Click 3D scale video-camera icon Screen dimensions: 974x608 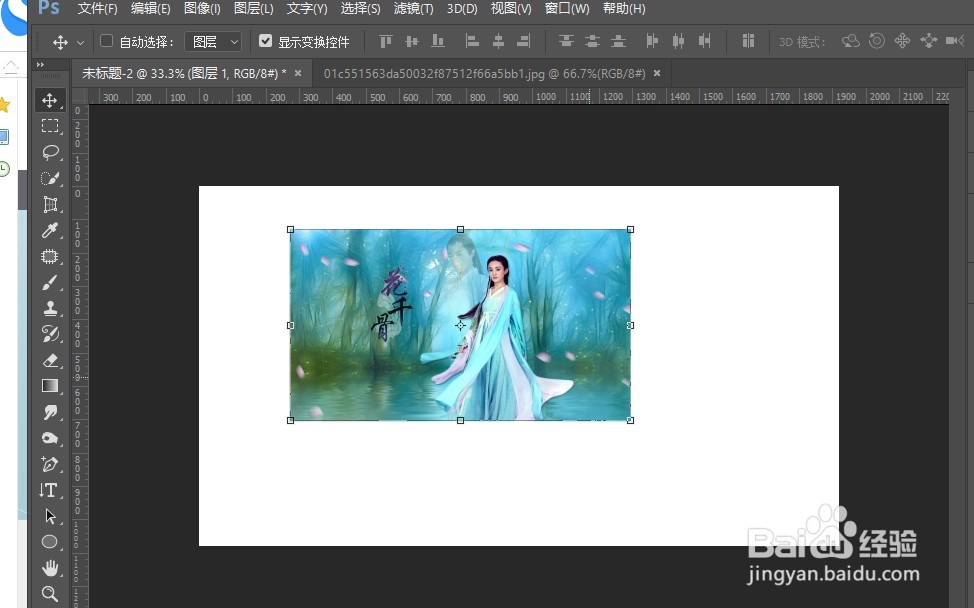pos(955,41)
